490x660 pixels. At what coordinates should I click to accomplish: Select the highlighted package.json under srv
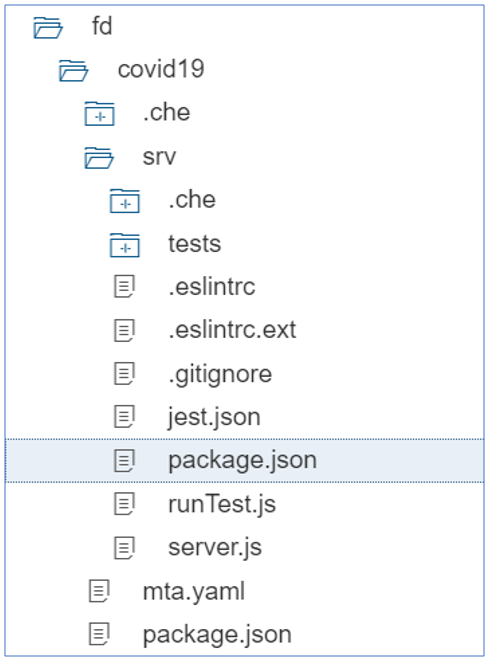[x=245, y=460]
